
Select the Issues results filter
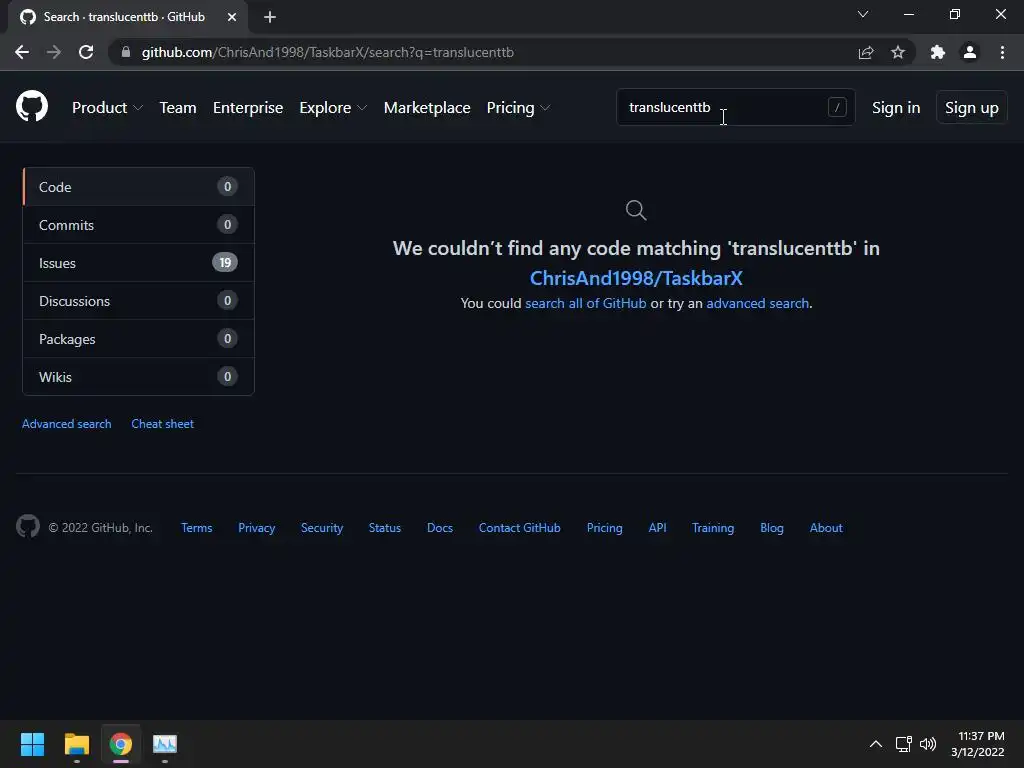(x=138, y=263)
